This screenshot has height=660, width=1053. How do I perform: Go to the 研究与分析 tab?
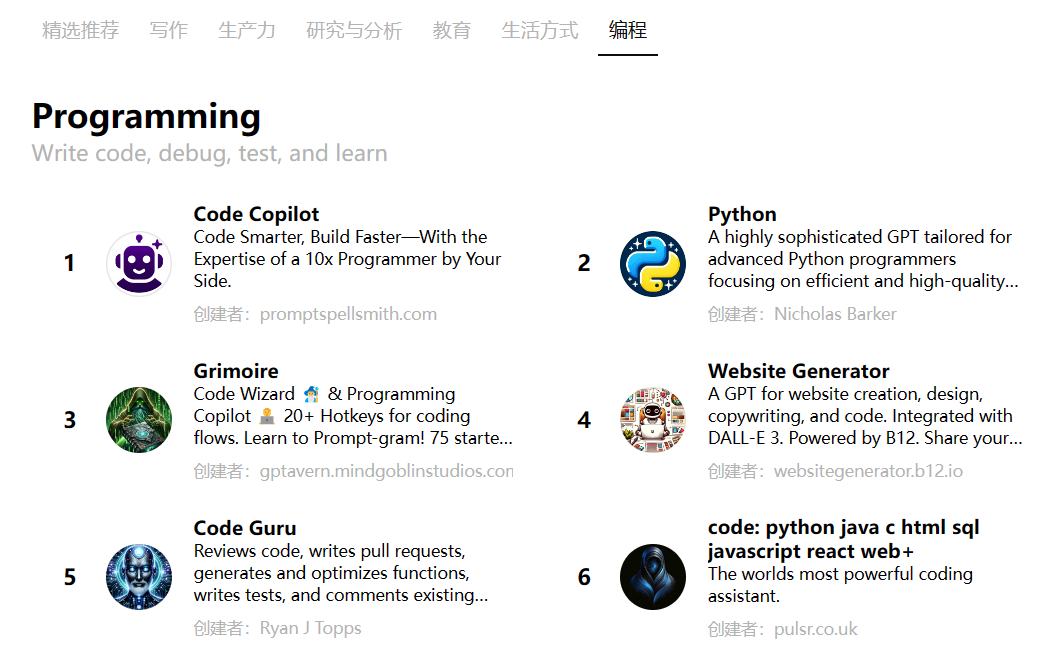354,30
